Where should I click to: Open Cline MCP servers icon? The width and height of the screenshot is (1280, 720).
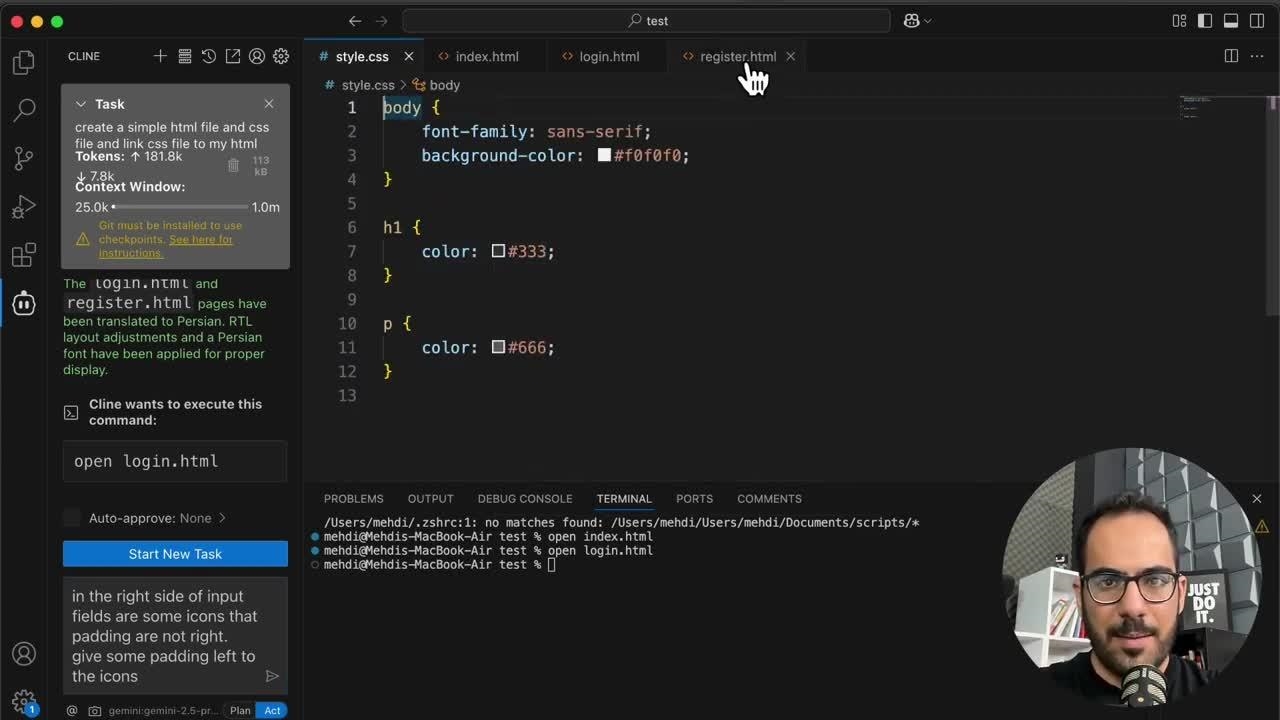[185, 57]
